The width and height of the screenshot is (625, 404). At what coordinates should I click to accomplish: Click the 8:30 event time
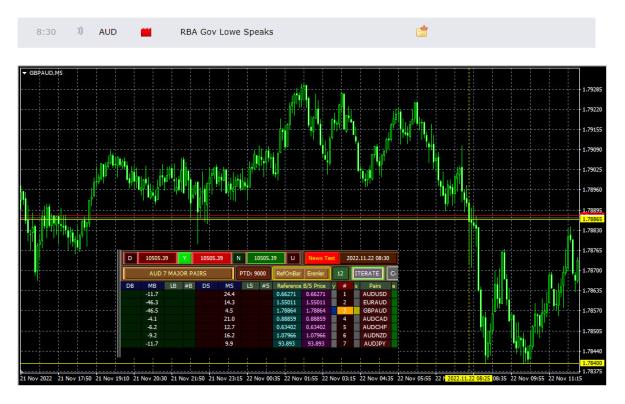tap(46, 32)
